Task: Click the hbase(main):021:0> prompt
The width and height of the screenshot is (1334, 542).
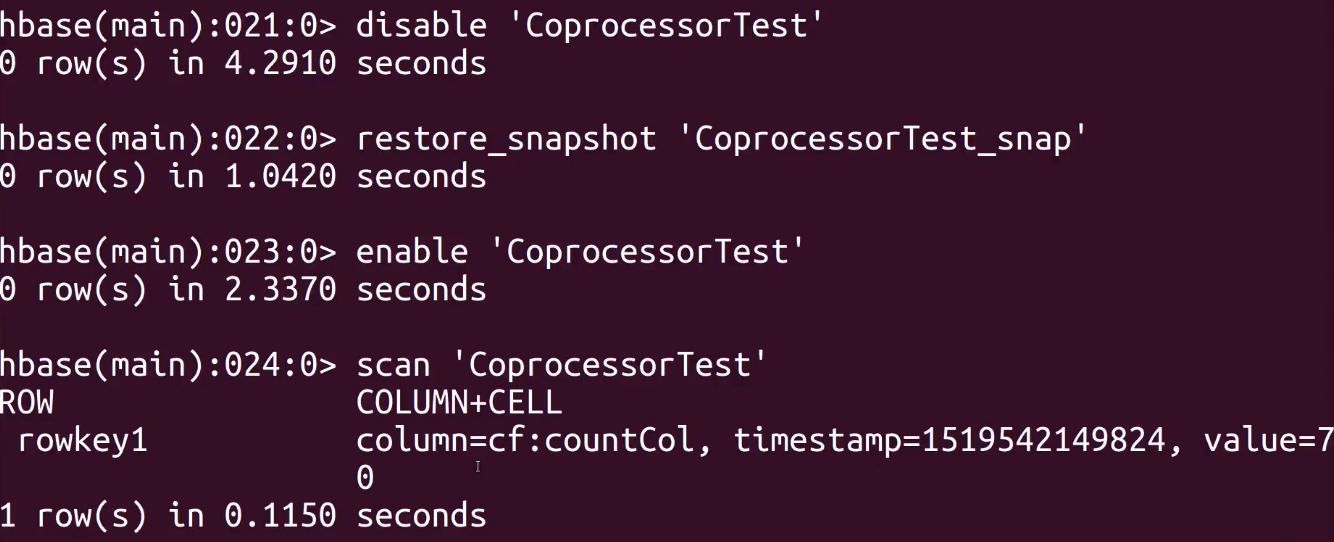Action: coord(169,26)
